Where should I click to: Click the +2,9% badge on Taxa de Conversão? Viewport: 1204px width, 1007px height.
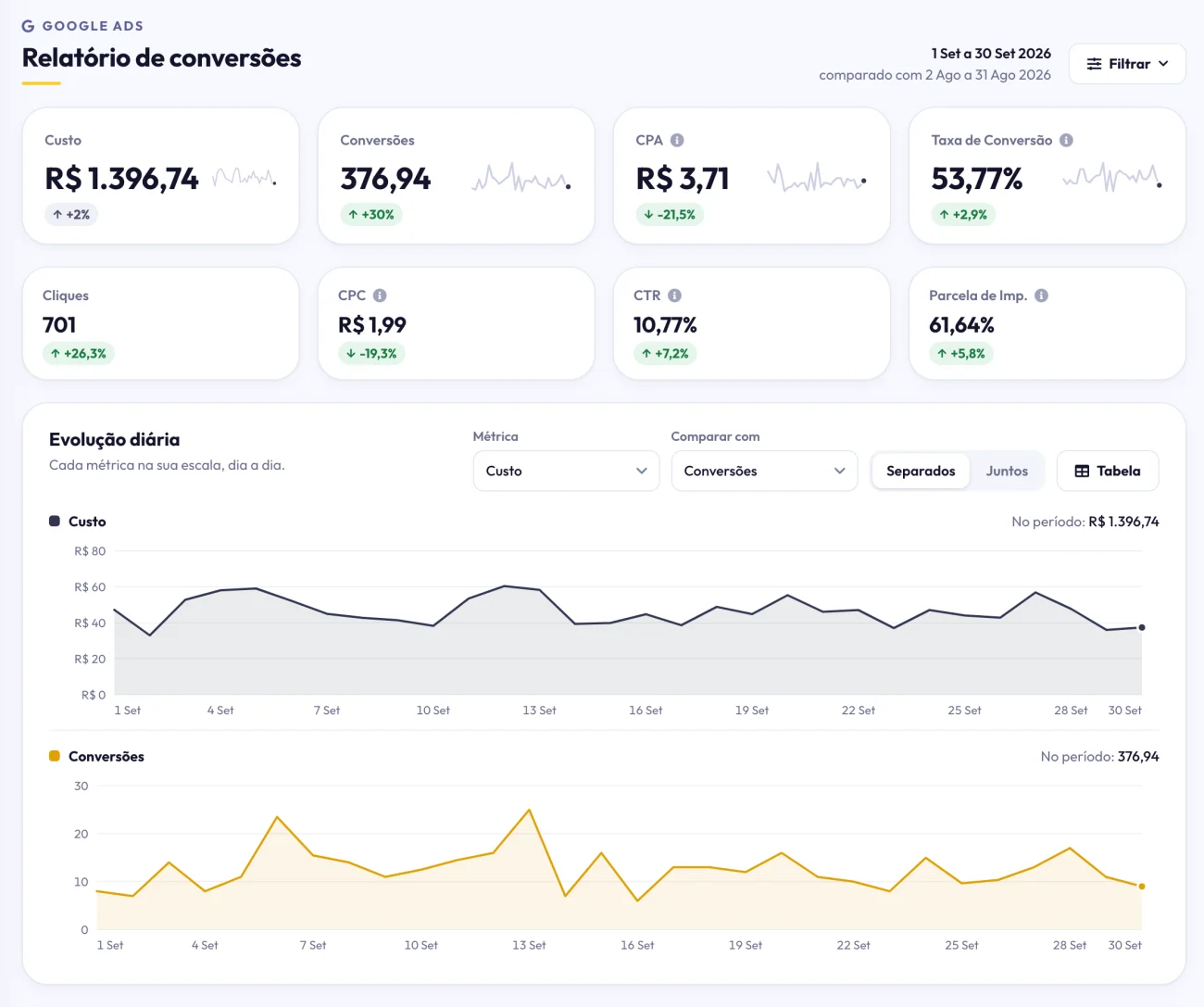[963, 214]
